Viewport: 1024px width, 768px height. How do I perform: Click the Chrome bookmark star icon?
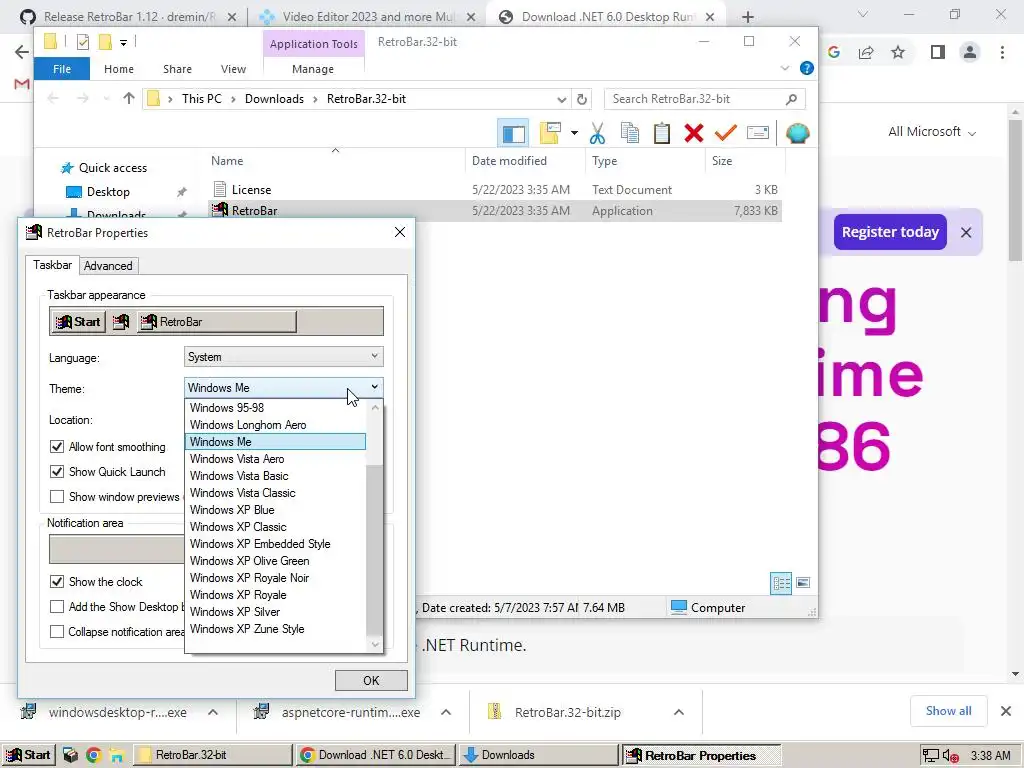(x=898, y=53)
